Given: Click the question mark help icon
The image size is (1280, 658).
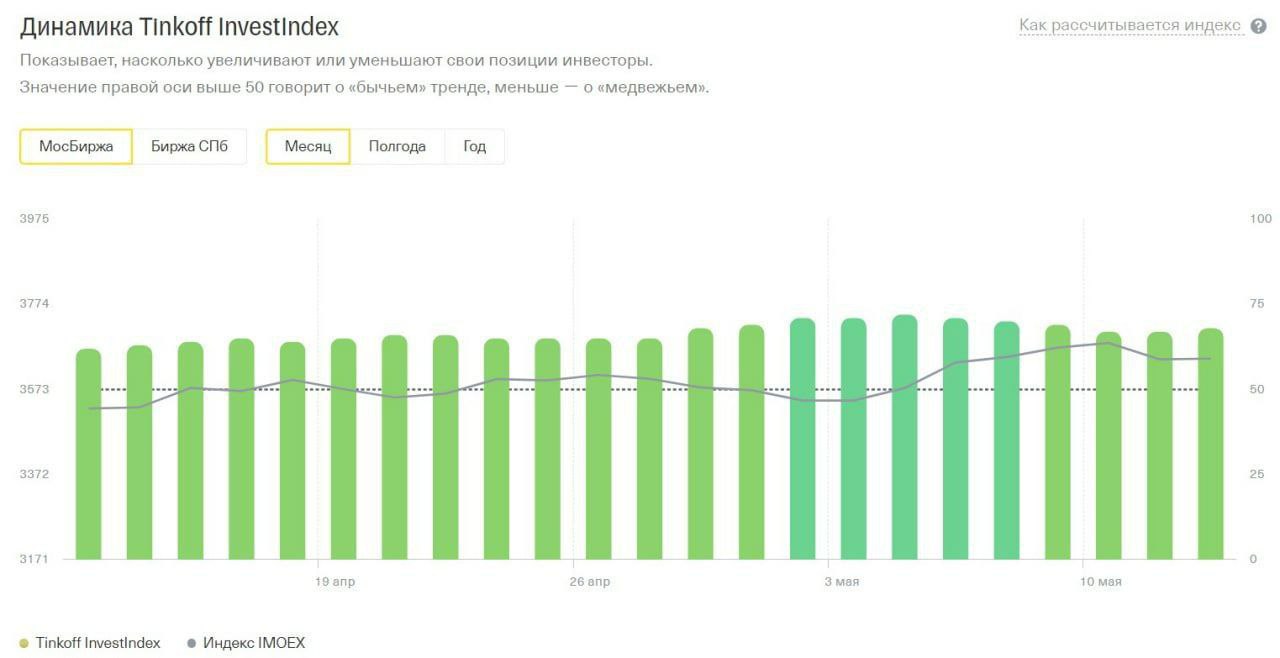Looking at the screenshot, I should click(1258, 26).
